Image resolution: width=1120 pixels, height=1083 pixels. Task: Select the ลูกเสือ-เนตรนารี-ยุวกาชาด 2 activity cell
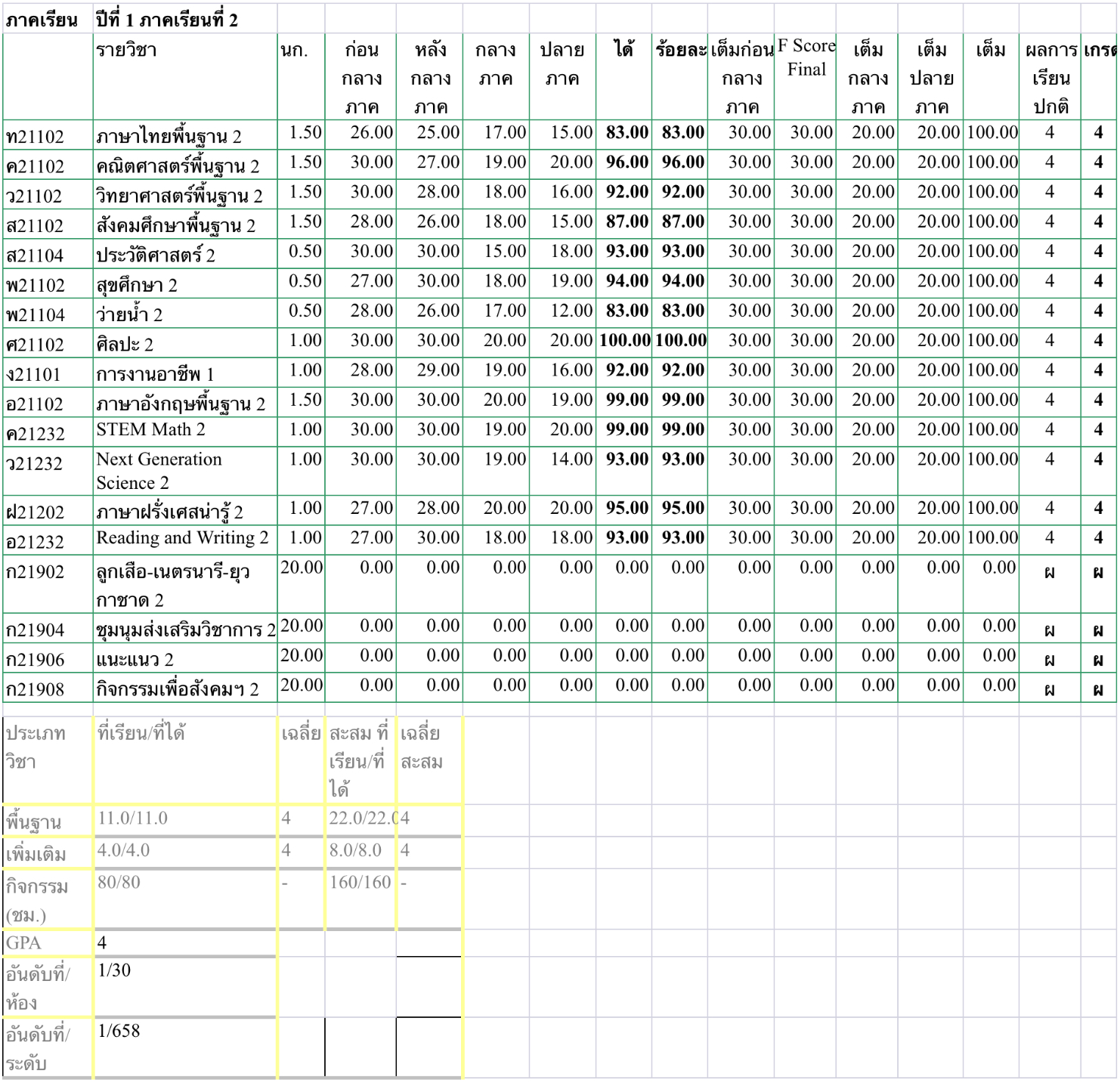[x=185, y=583]
